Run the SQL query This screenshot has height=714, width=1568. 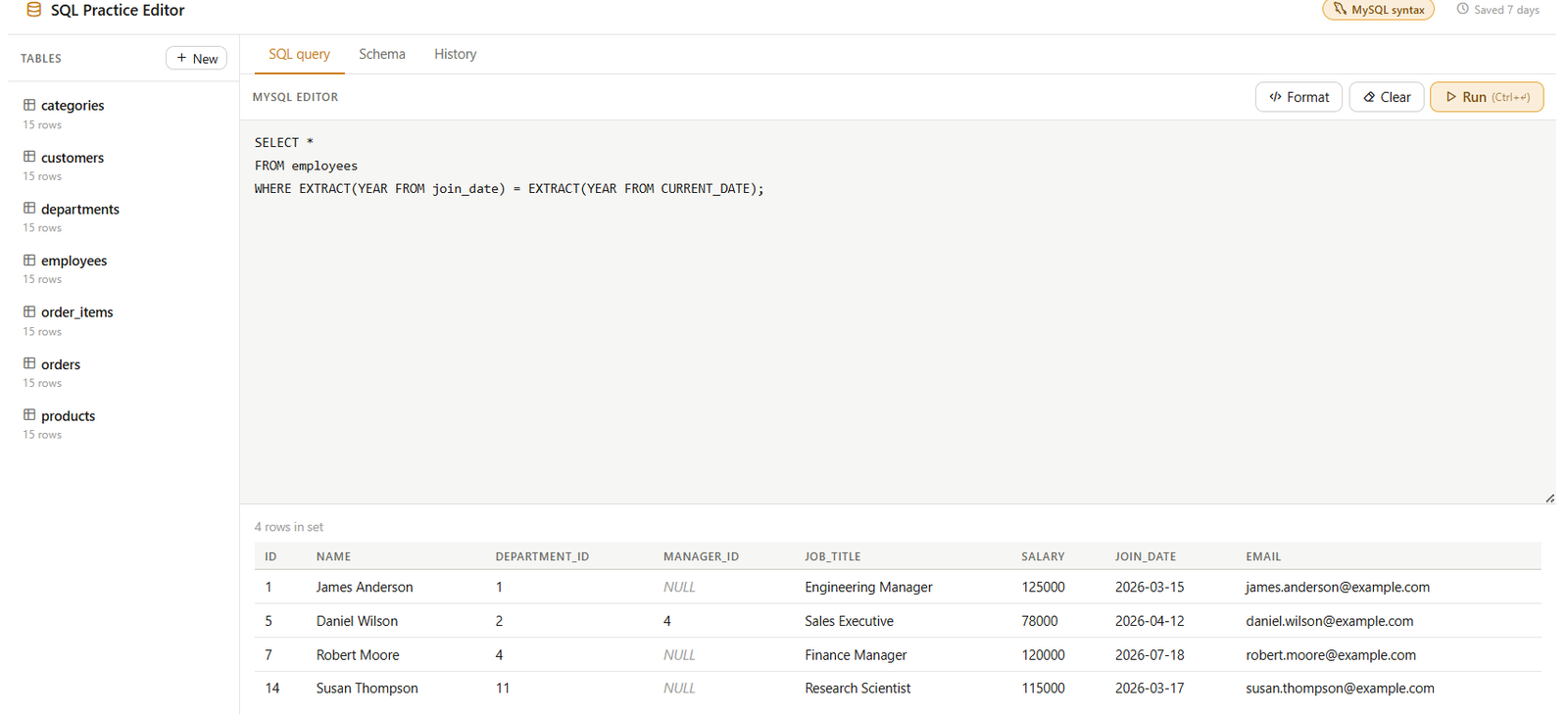(x=1487, y=97)
